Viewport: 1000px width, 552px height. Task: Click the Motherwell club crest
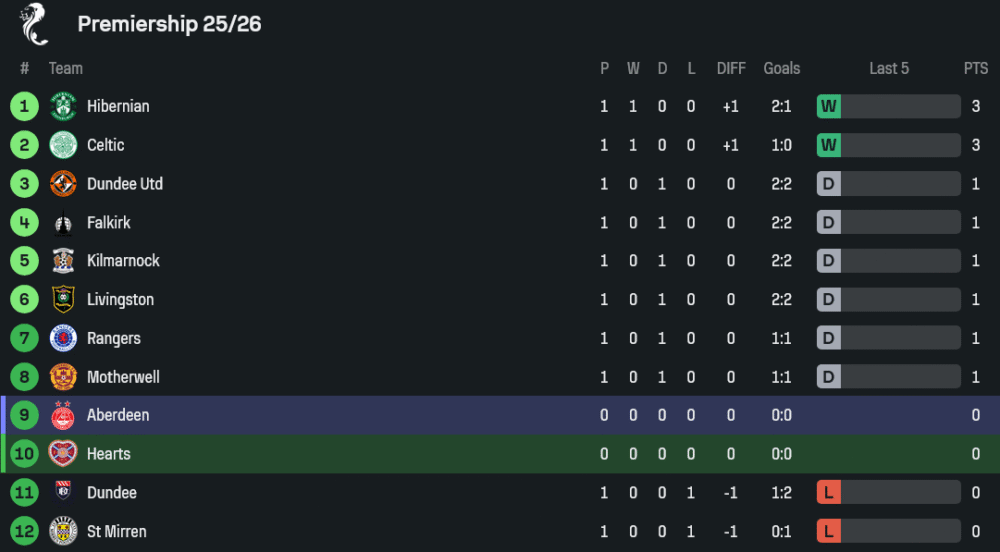click(63, 377)
